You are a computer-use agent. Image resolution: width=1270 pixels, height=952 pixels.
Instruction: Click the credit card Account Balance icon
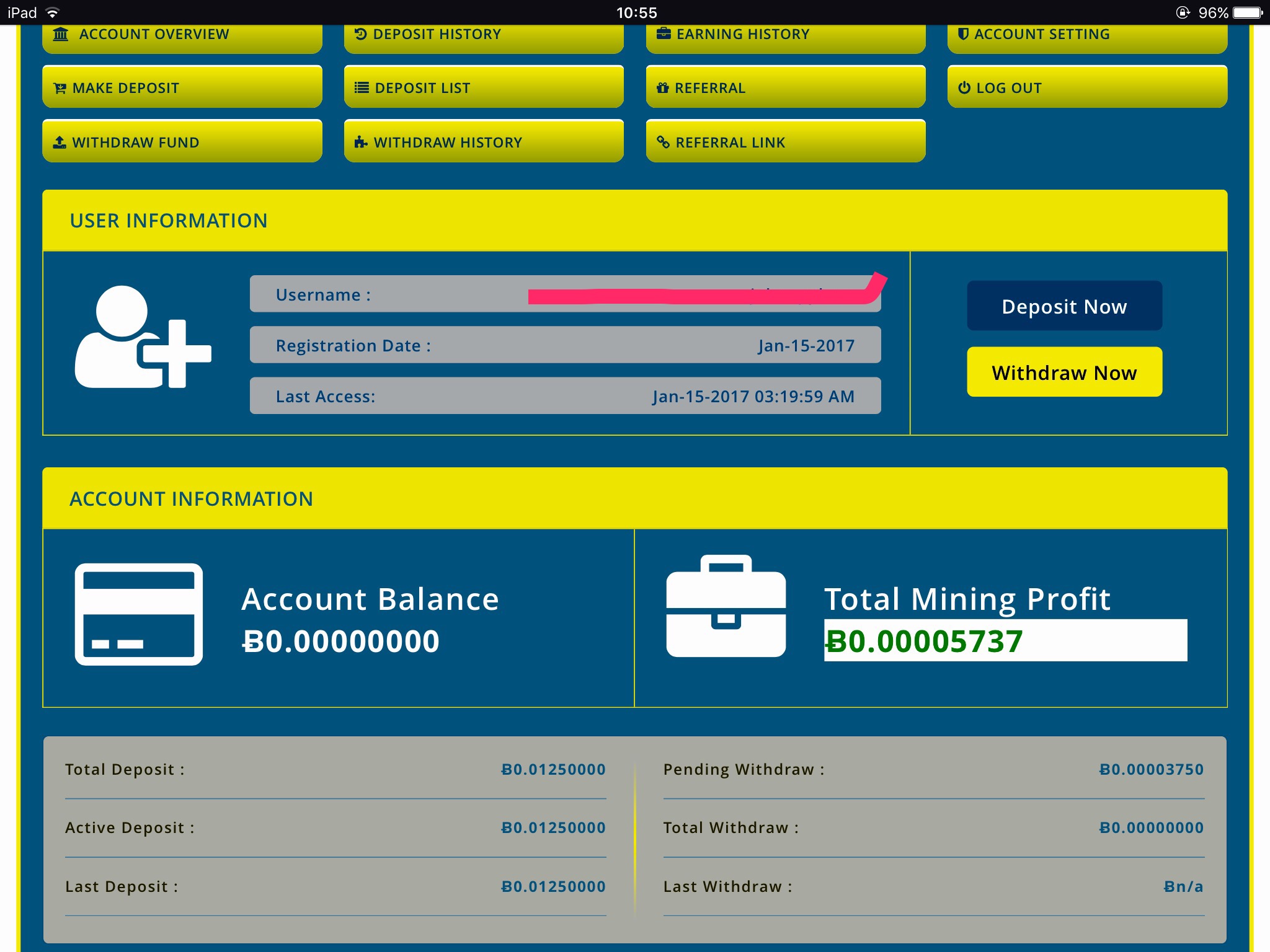coord(139,614)
